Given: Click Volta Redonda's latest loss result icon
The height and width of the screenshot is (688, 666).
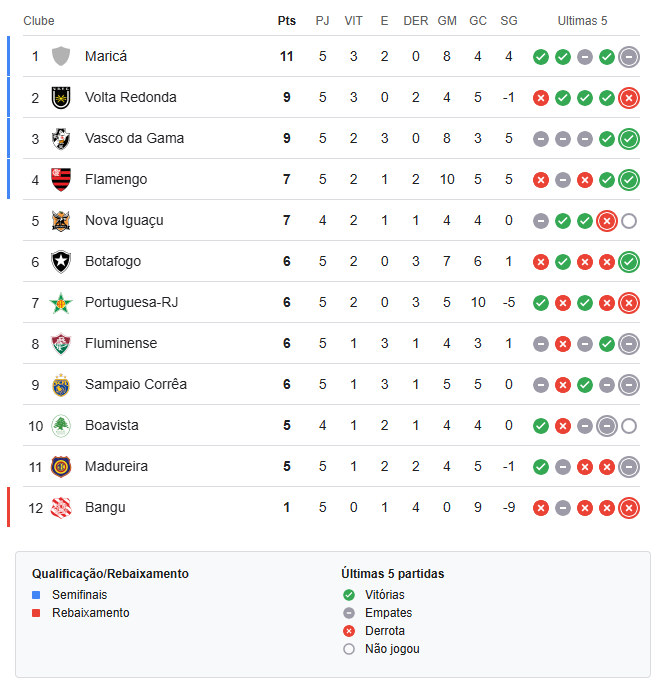Looking at the screenshot, I should click(629, 98).
